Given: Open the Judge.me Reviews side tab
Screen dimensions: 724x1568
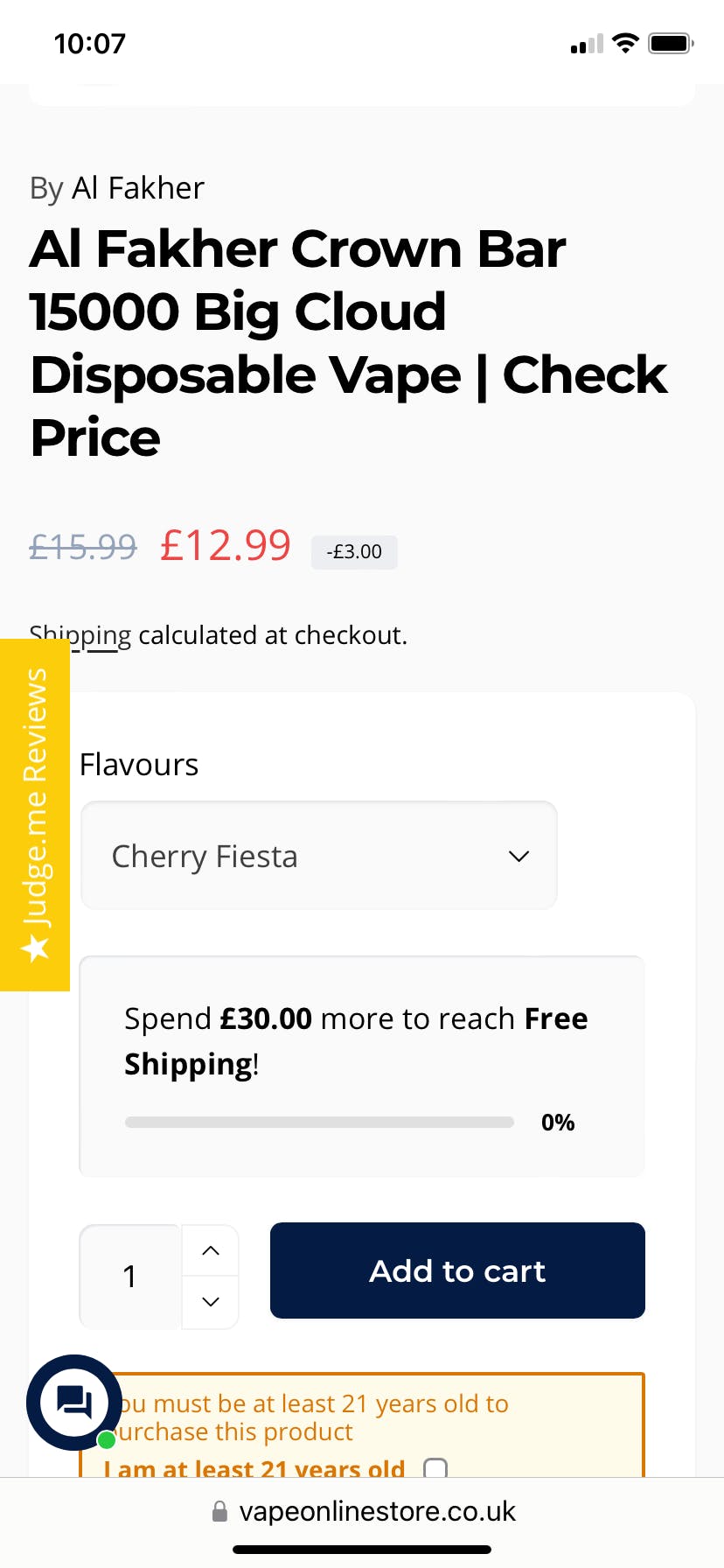Looking at the screenshot, I should click(x=35, y=814).
